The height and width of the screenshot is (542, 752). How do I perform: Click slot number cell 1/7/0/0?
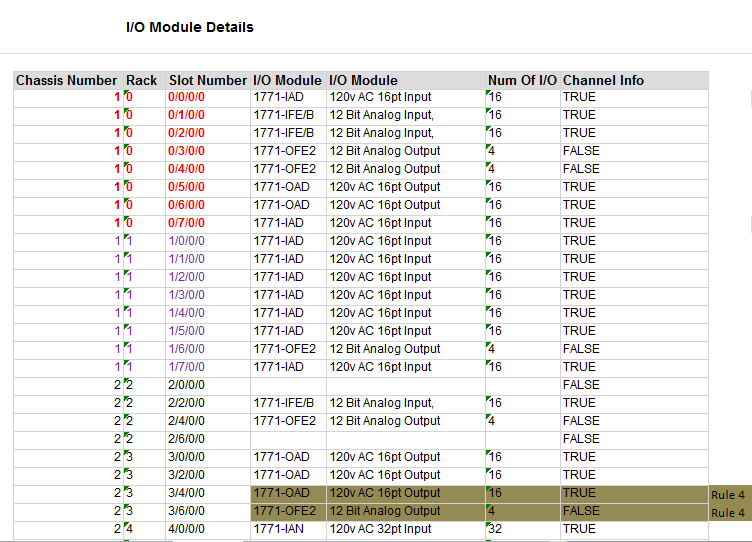point(208,367)
